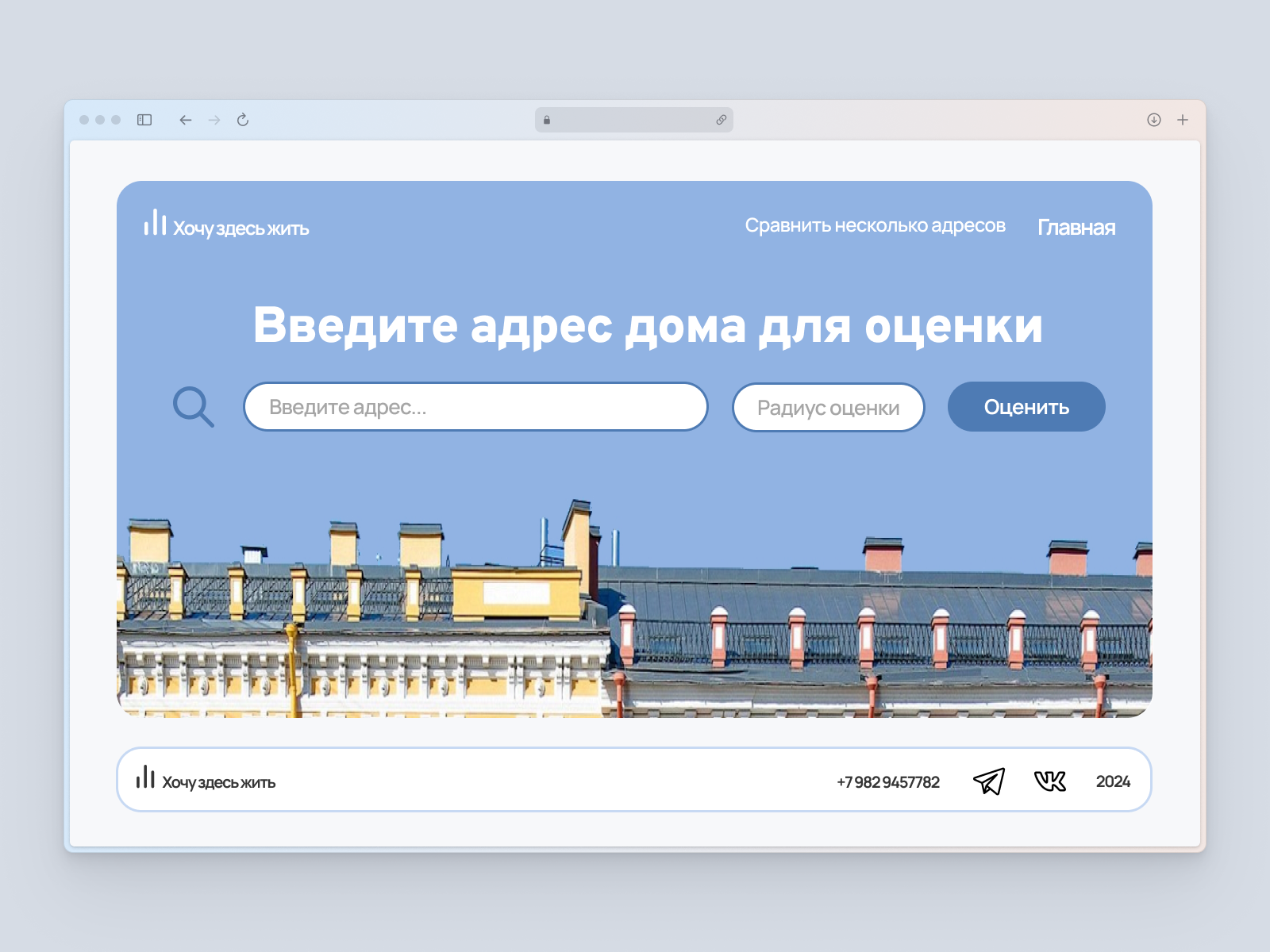Viewport: 1270px width, 952px height.
Task: Open the Радиус оценки selector
Action: (829, 407)
